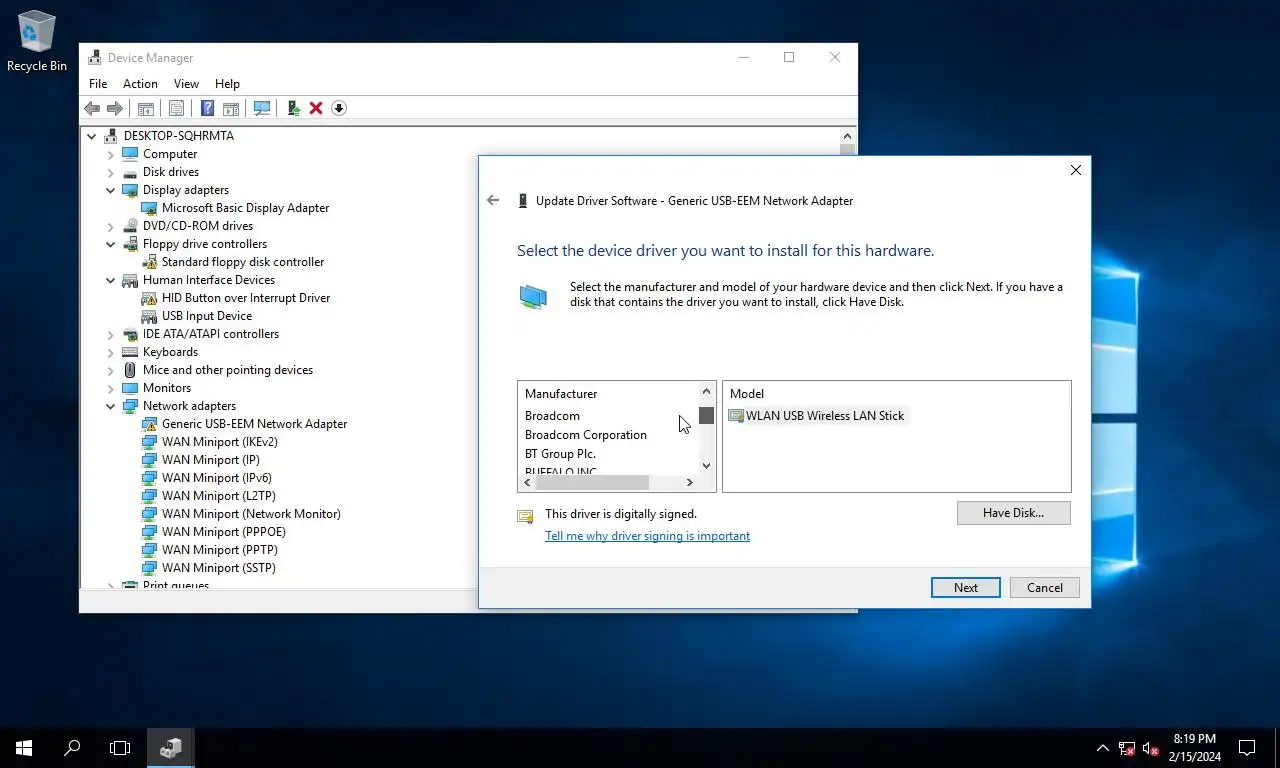Click the Standard floppy disk controller warning icon
This screenshot has height=768, width=1280.
click(149, 262)
